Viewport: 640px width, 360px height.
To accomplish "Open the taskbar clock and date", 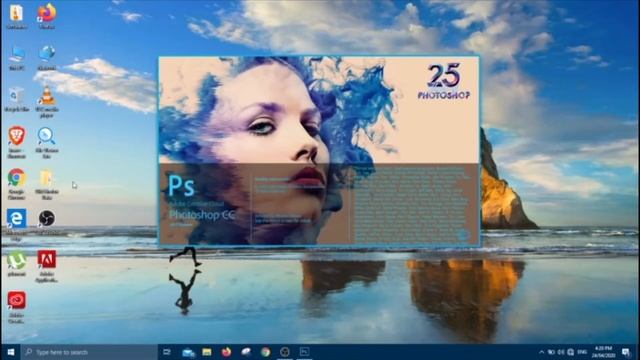I will 603,352.
